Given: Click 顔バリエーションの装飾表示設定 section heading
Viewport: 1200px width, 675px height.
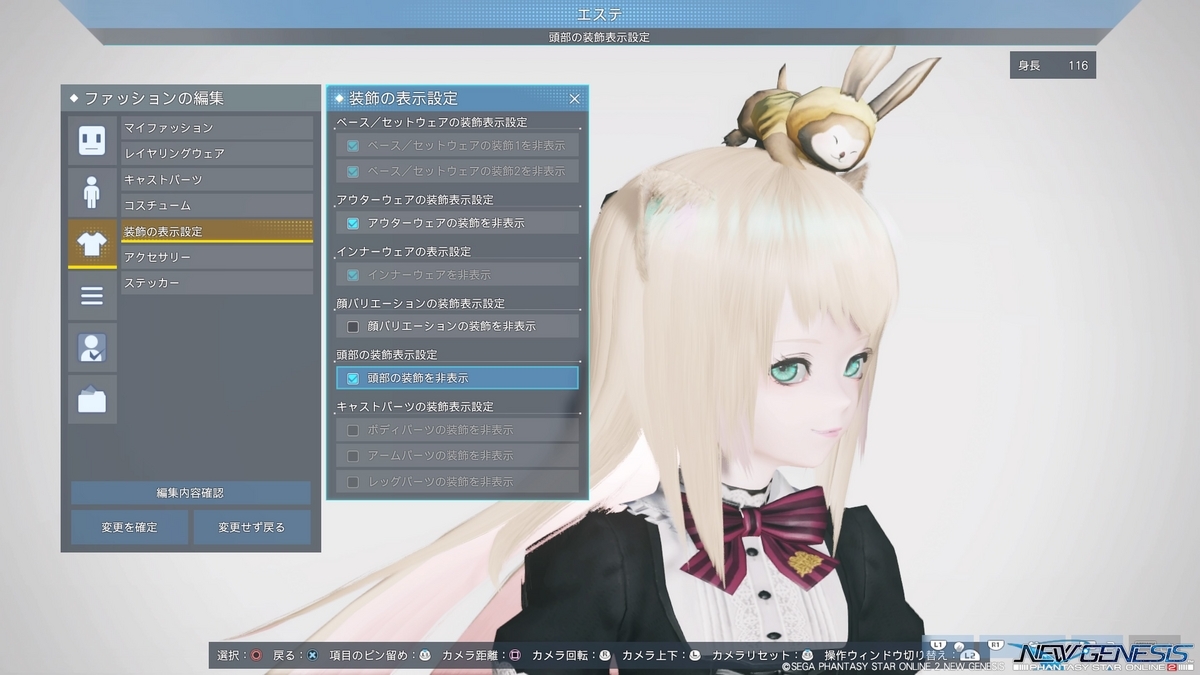Looking at the screenshot, I should (421, 303).
